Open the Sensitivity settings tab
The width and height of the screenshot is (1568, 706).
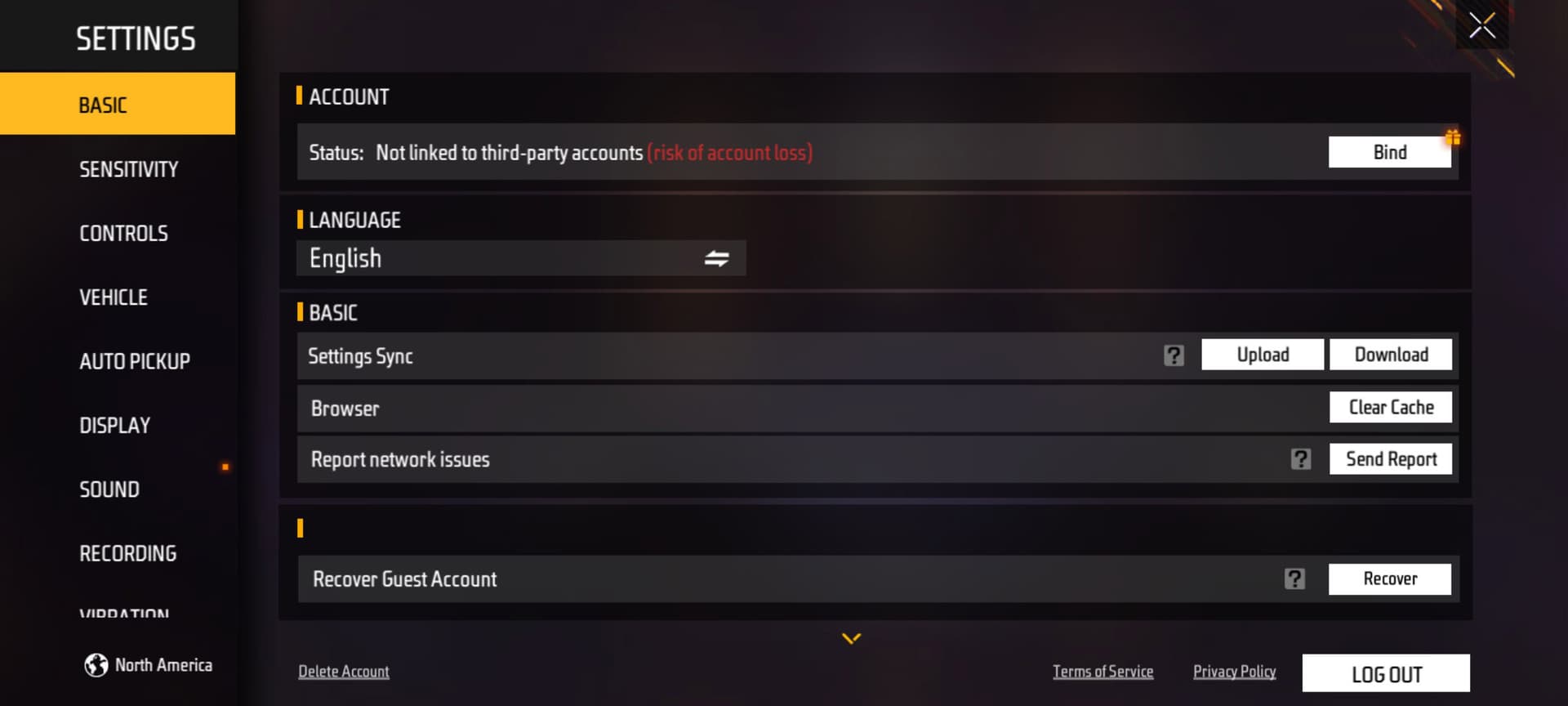(x=128, y=169)
